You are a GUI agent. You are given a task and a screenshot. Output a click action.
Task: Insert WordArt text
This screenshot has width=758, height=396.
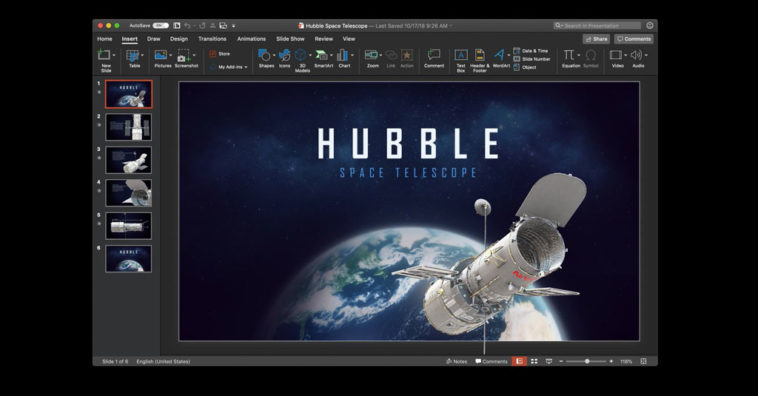(500, 59)
